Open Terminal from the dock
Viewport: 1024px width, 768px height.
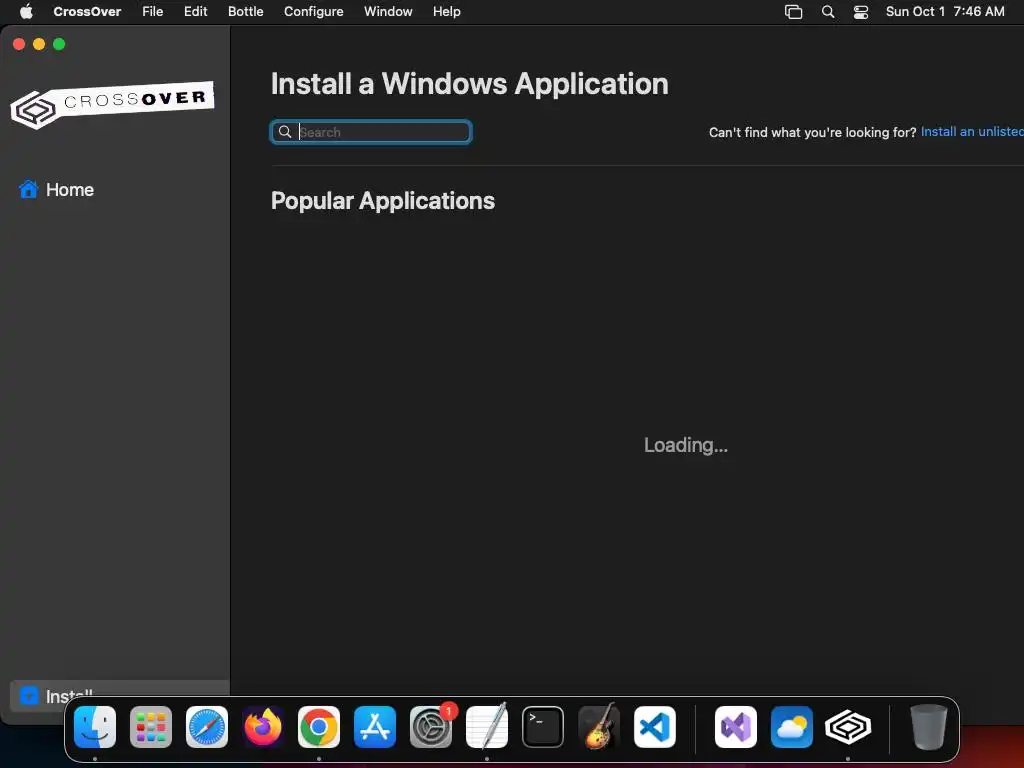[x=543, y=727]
